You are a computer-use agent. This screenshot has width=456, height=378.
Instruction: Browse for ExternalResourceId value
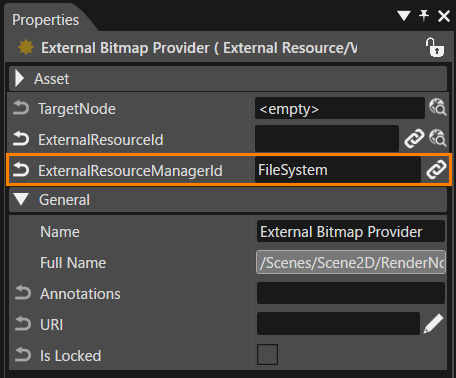tap(437, 138)
